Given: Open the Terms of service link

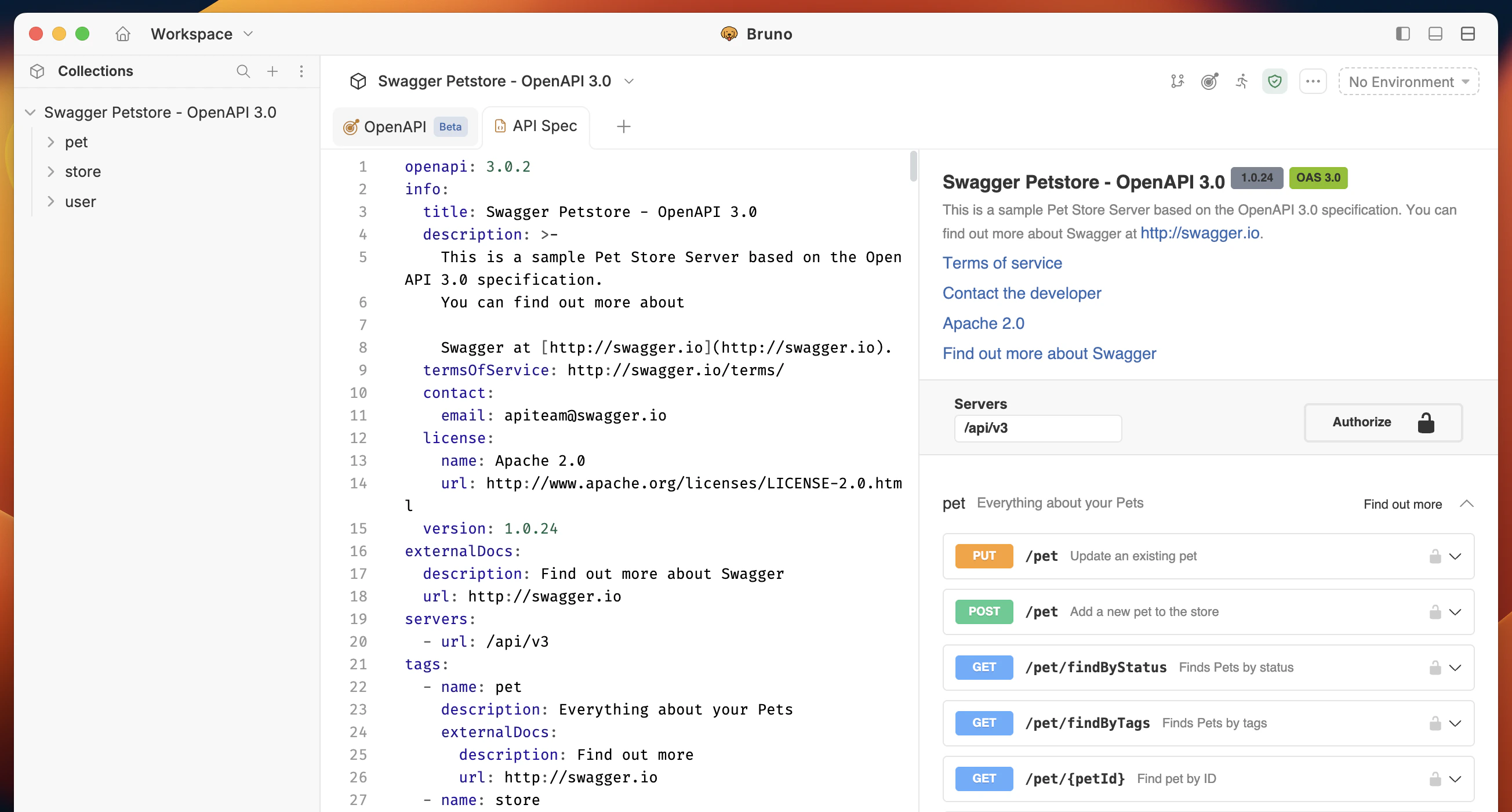Looking at the screenshot, I should (x=1002, y=263).
